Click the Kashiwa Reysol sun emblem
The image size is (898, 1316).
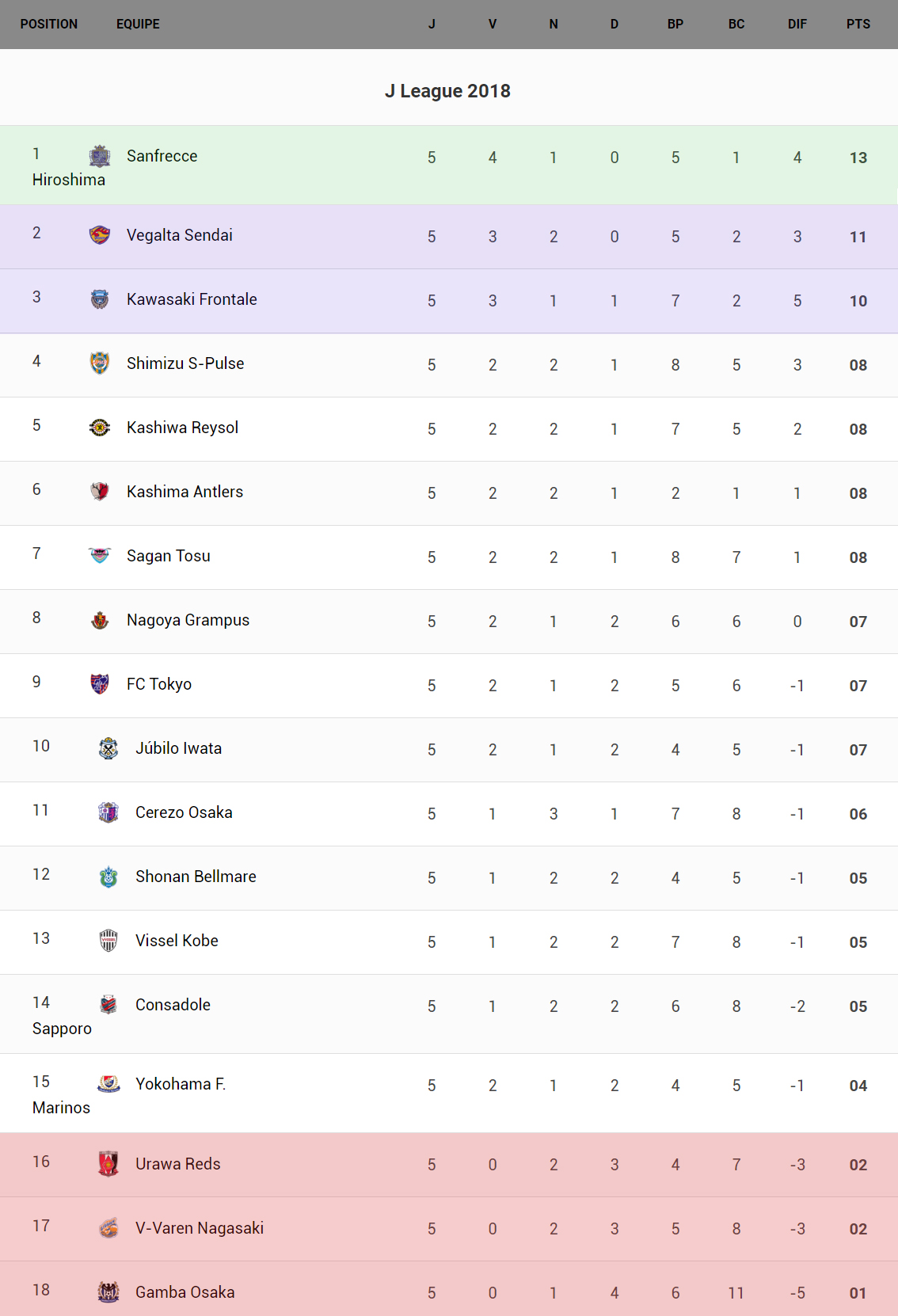pos(100,428)
